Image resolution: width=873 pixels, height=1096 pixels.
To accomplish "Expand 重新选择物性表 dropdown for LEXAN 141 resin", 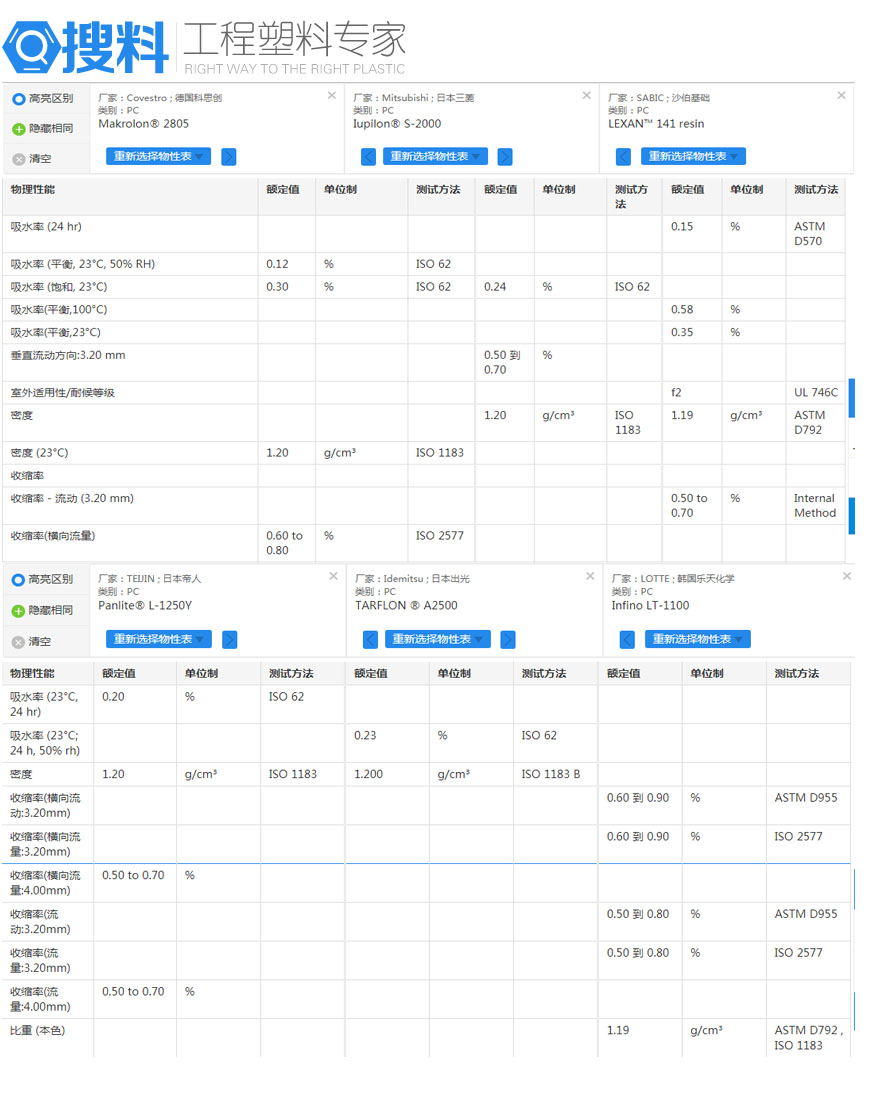I will (693, 157).
